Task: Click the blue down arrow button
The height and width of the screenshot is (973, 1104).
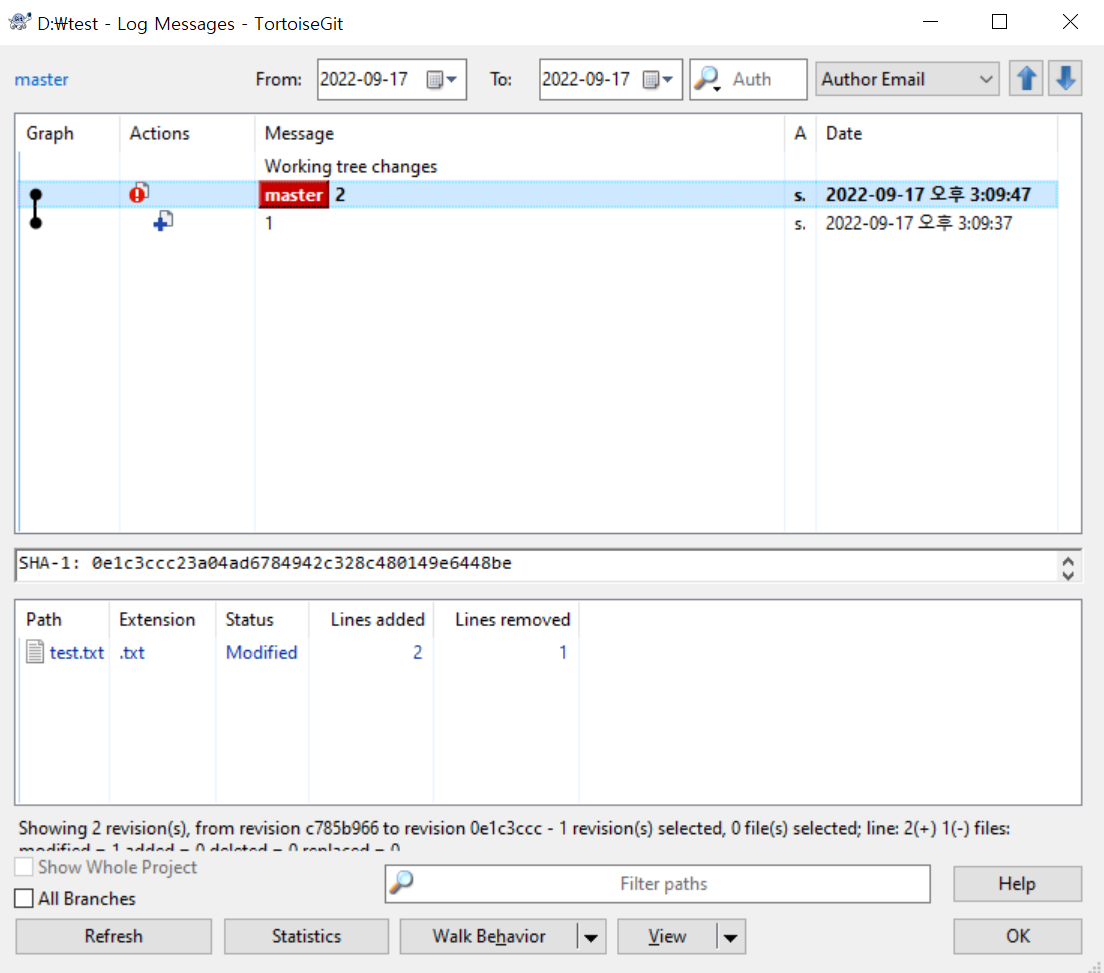Action: point(1065,79)
